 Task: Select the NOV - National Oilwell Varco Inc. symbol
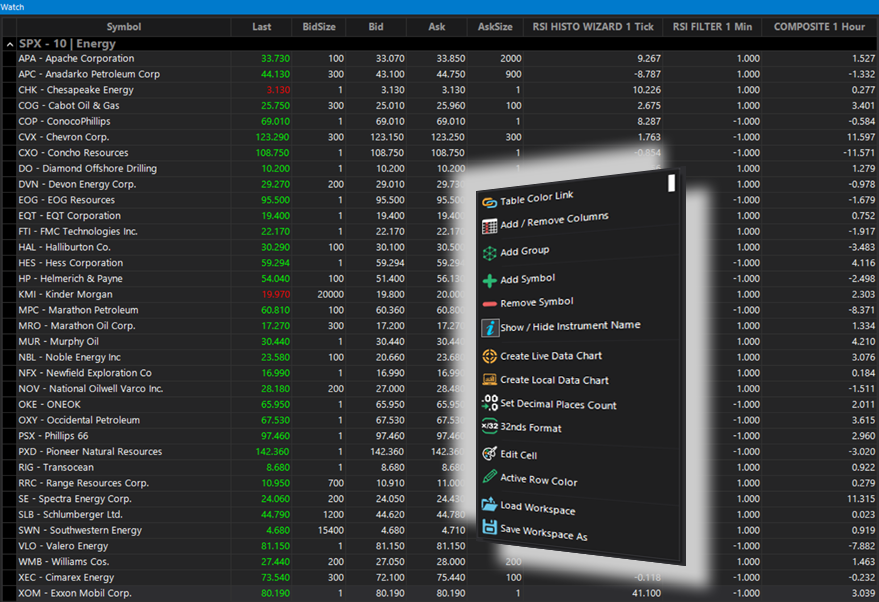(90, 388)
